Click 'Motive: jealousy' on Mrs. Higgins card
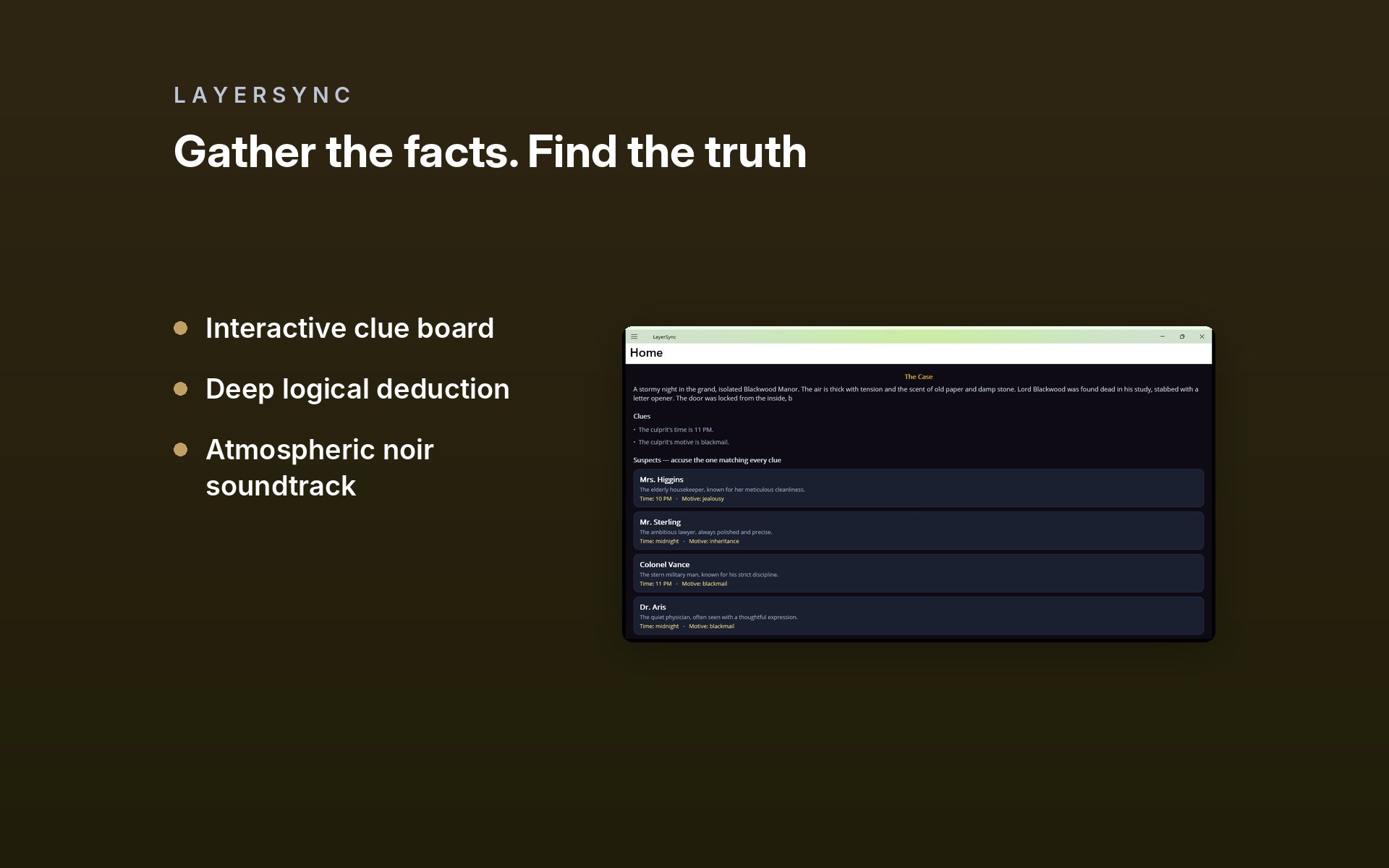 click(702, 499)
